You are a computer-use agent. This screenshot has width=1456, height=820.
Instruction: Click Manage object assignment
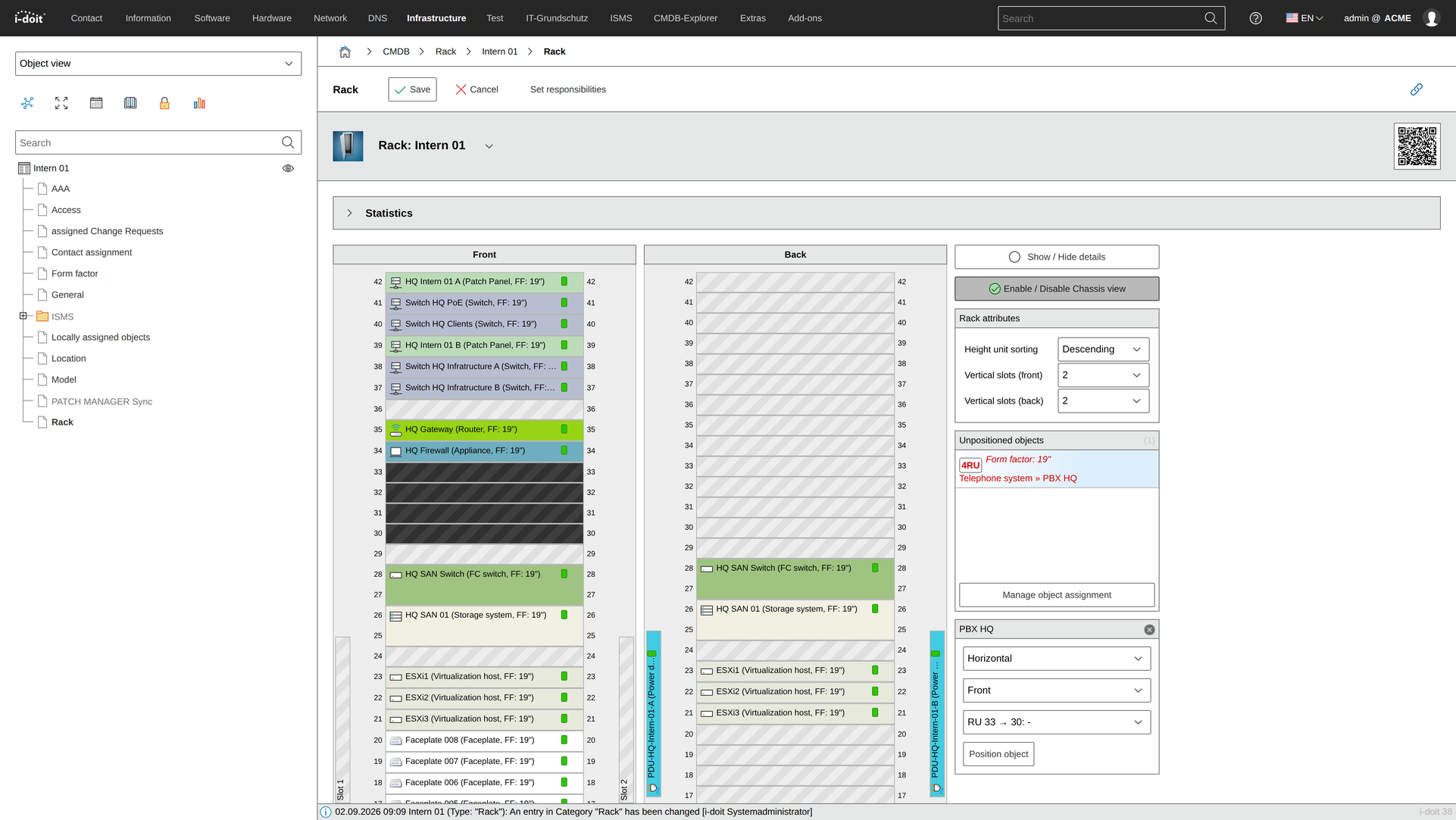(x=1056, y=594)
